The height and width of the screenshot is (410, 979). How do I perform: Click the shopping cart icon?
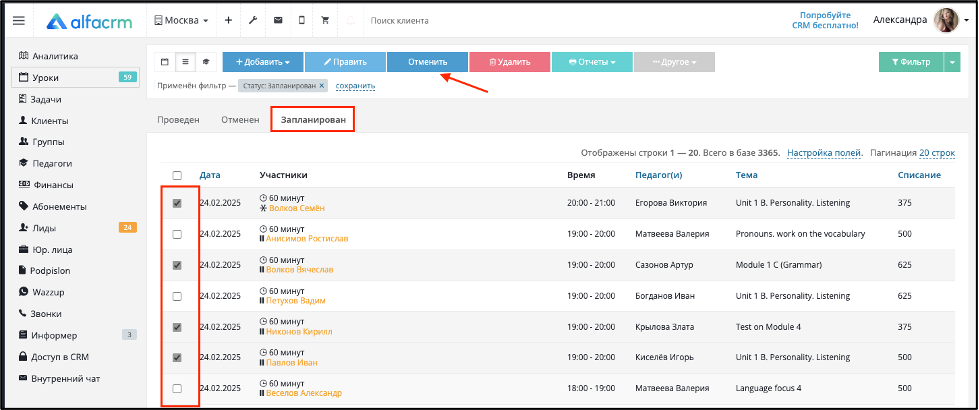[325, 21]
